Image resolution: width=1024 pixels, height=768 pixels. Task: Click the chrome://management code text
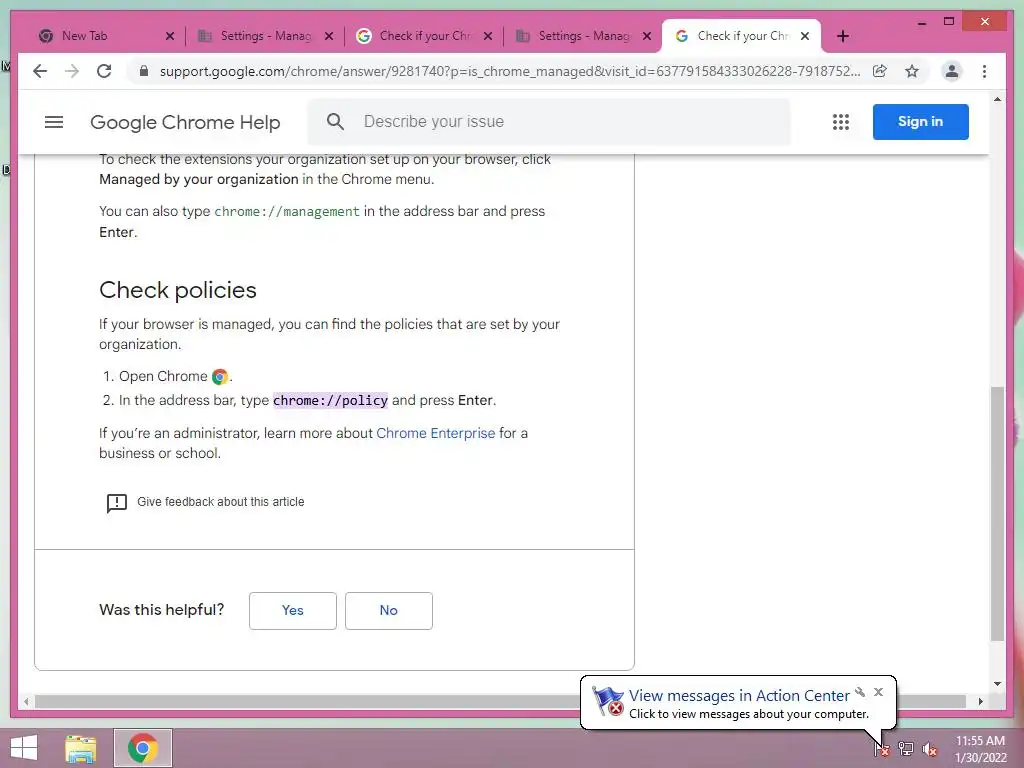click(x=287, y=212)
